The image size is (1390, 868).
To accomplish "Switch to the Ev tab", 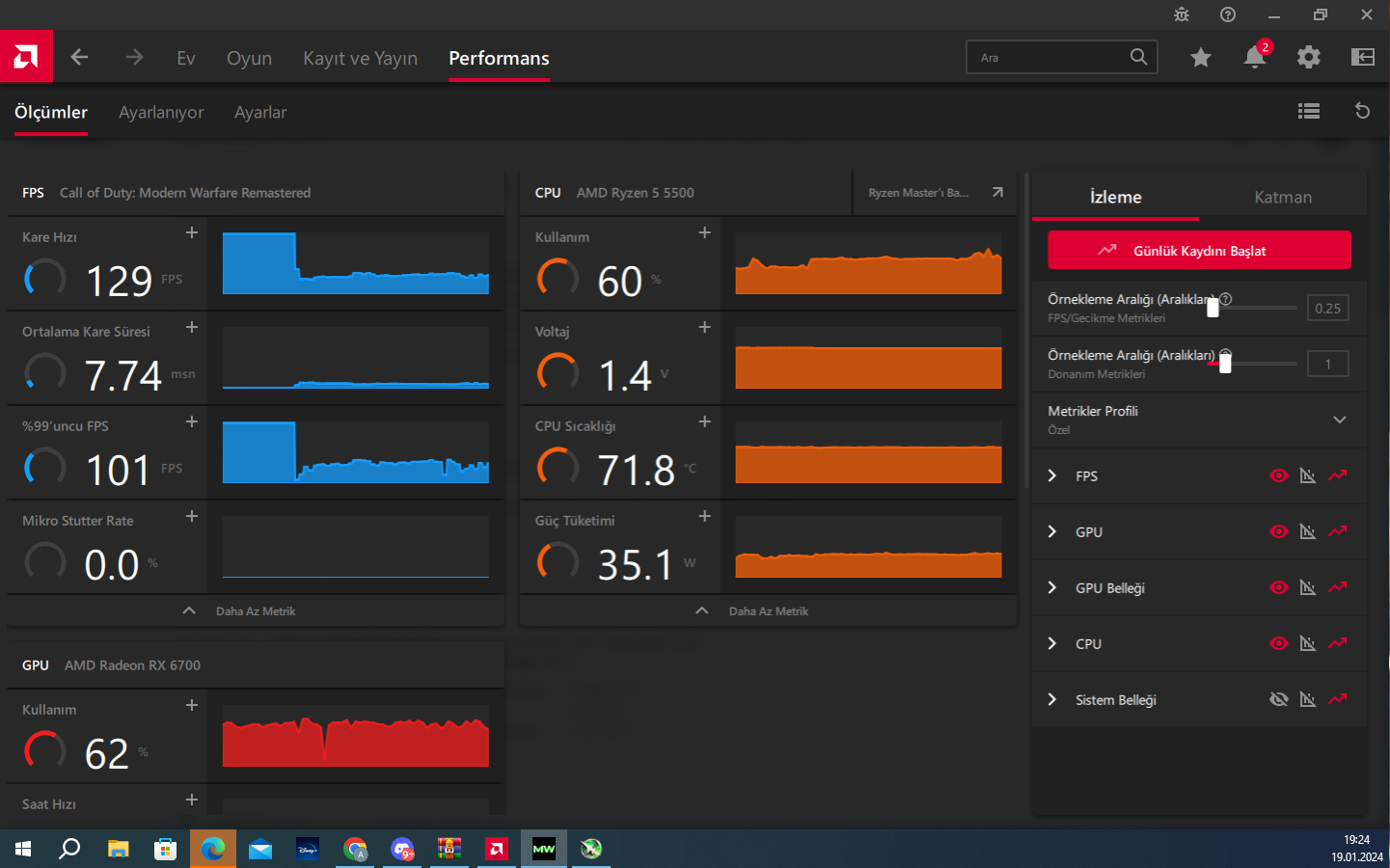I will pyautogui.click(x=186, y=58).
